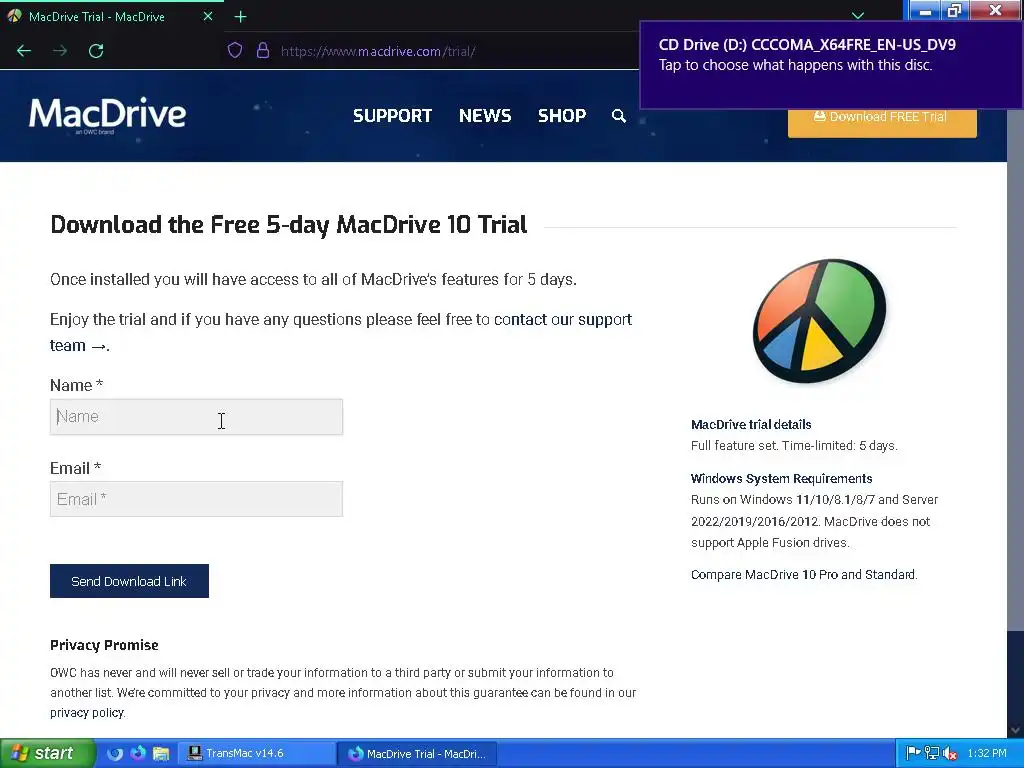Screen dimensions: 1024x768
Task: Click the 'MacDrive trial details' heading
Action: pos(751,424)
